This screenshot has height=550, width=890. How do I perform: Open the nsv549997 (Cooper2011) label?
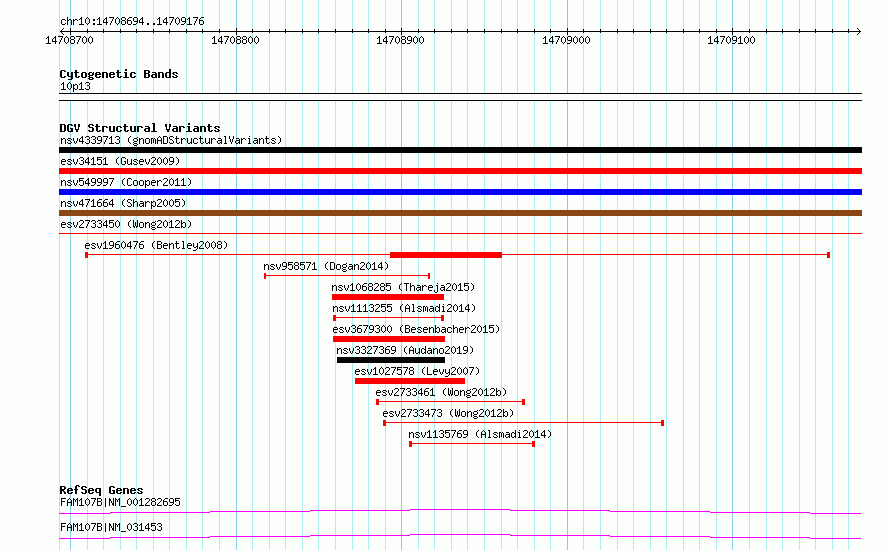point(126,182)
